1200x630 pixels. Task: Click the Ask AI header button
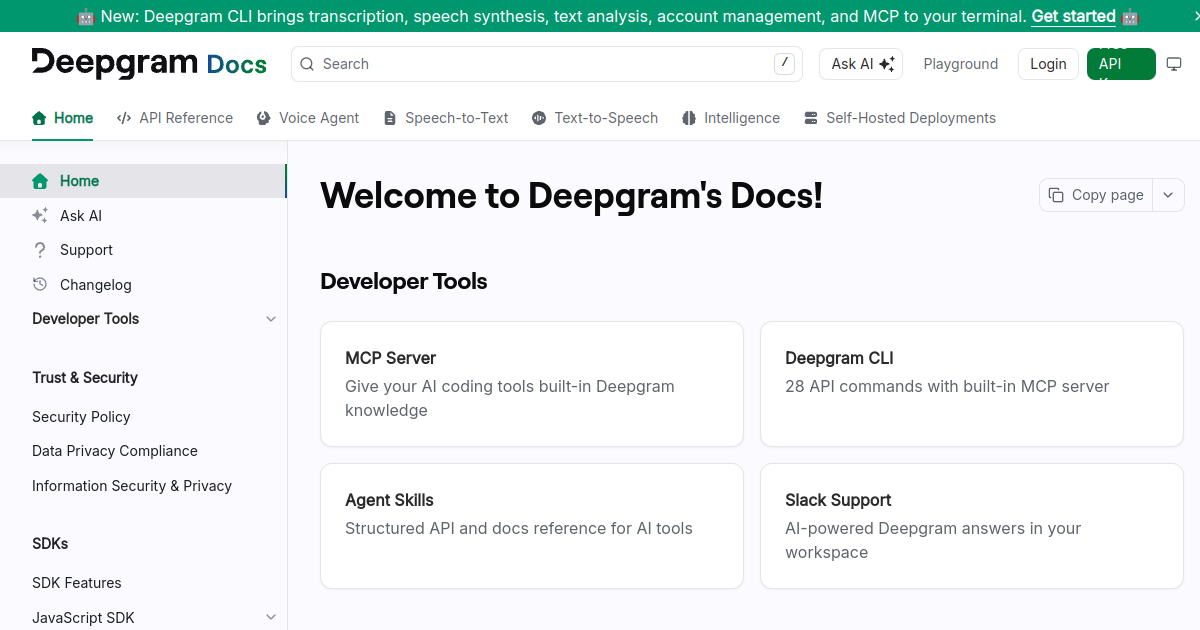tap(861, 64)
